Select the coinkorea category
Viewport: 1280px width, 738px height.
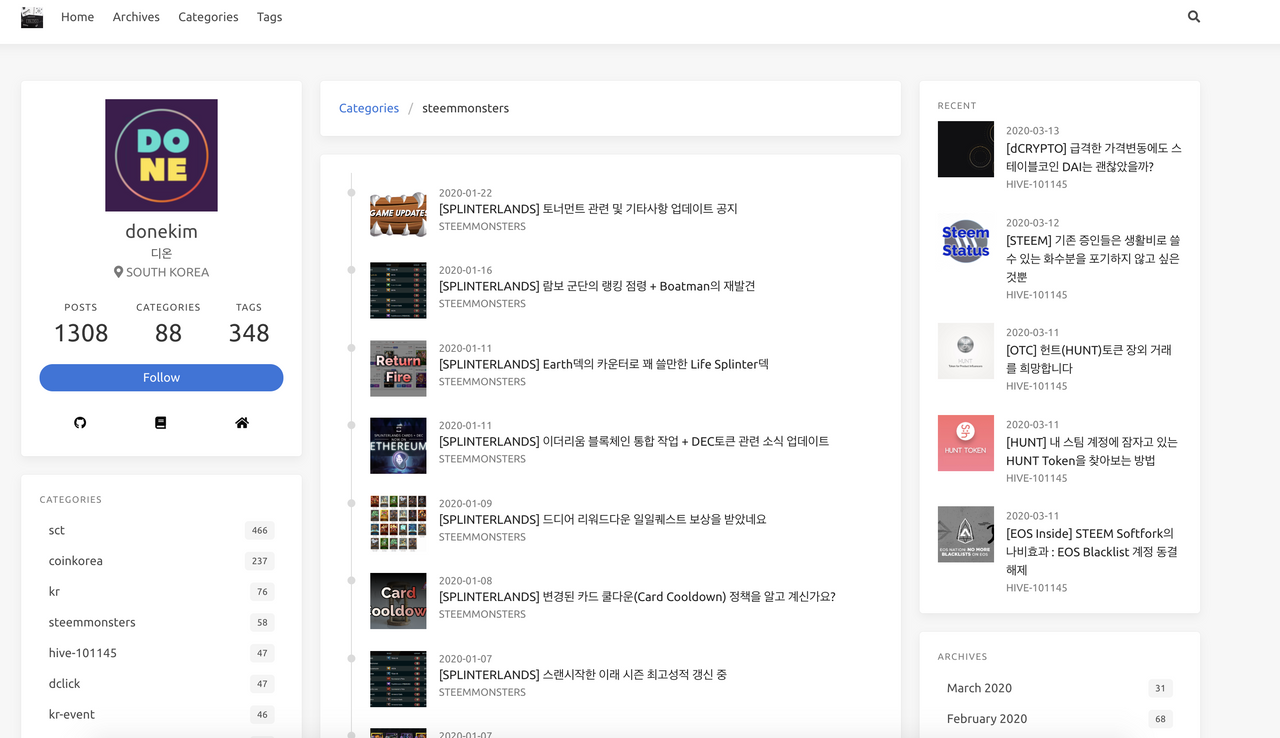(161, 561)
